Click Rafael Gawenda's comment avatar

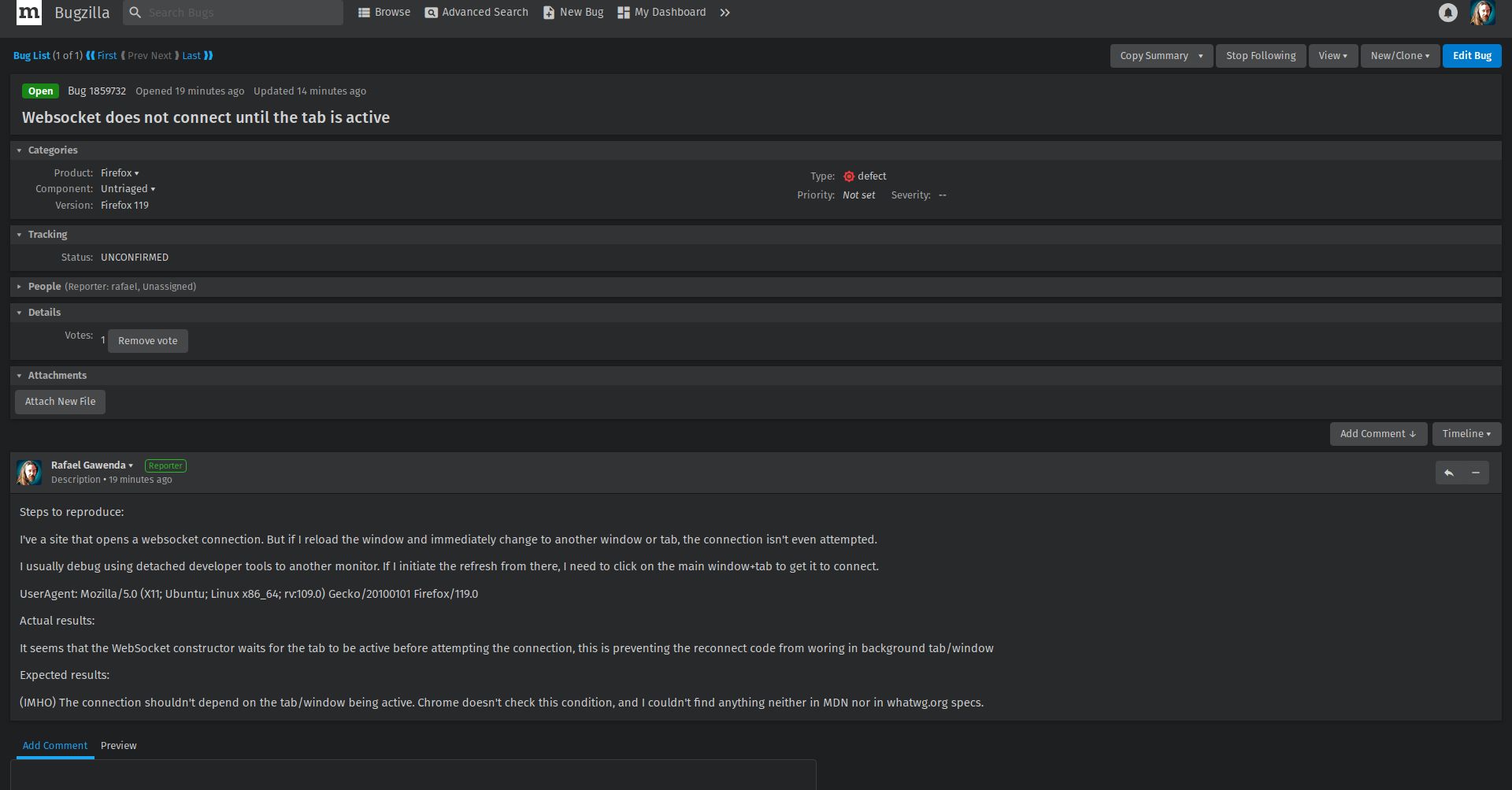(29, 473)
